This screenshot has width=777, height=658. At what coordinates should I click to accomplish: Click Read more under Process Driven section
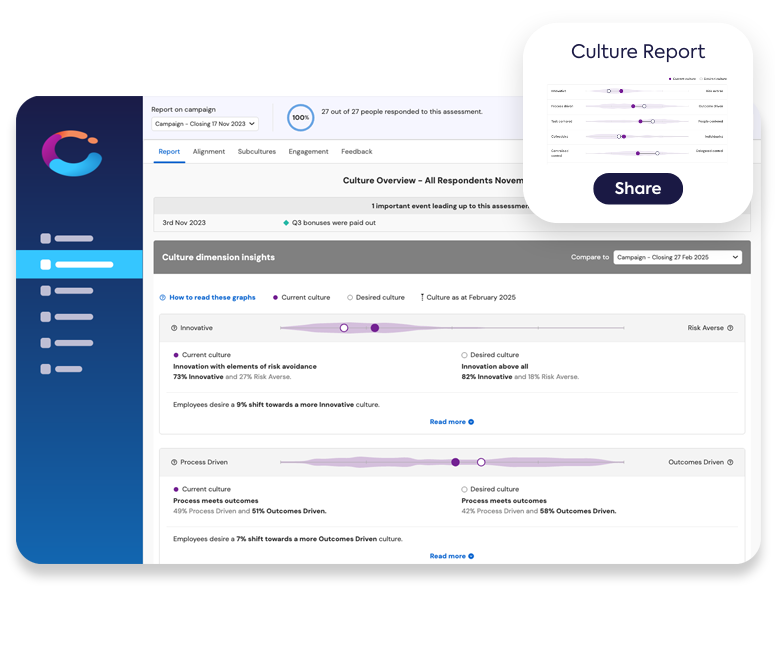pos(447,556)
